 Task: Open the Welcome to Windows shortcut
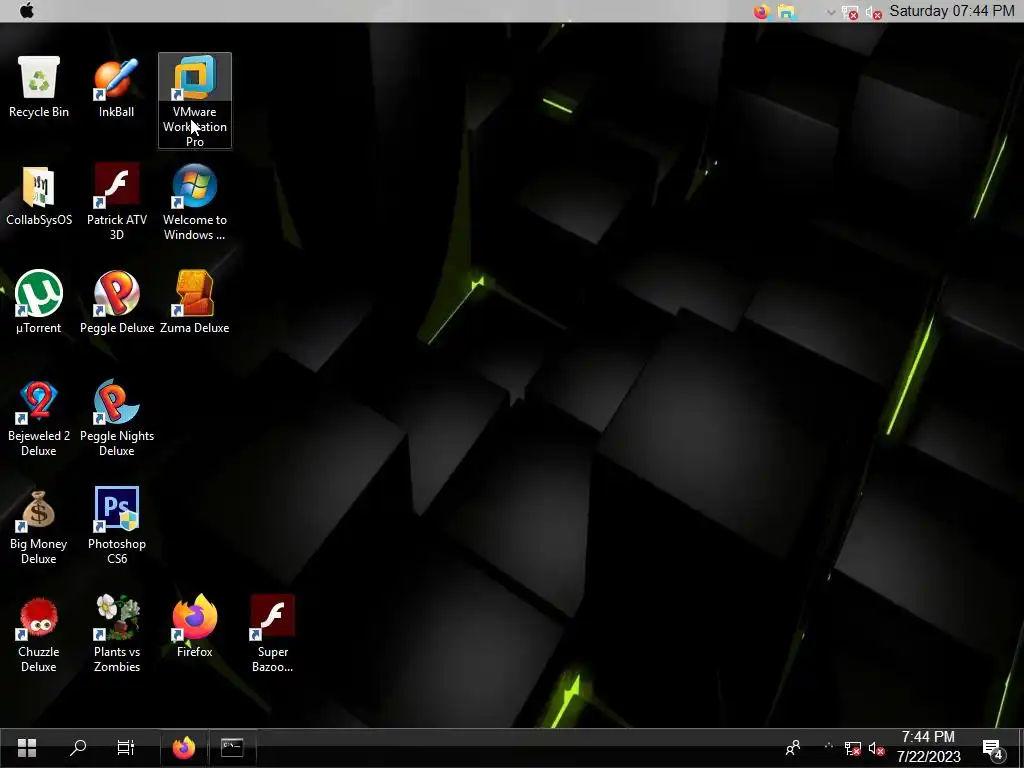click(x=195, y=202)
